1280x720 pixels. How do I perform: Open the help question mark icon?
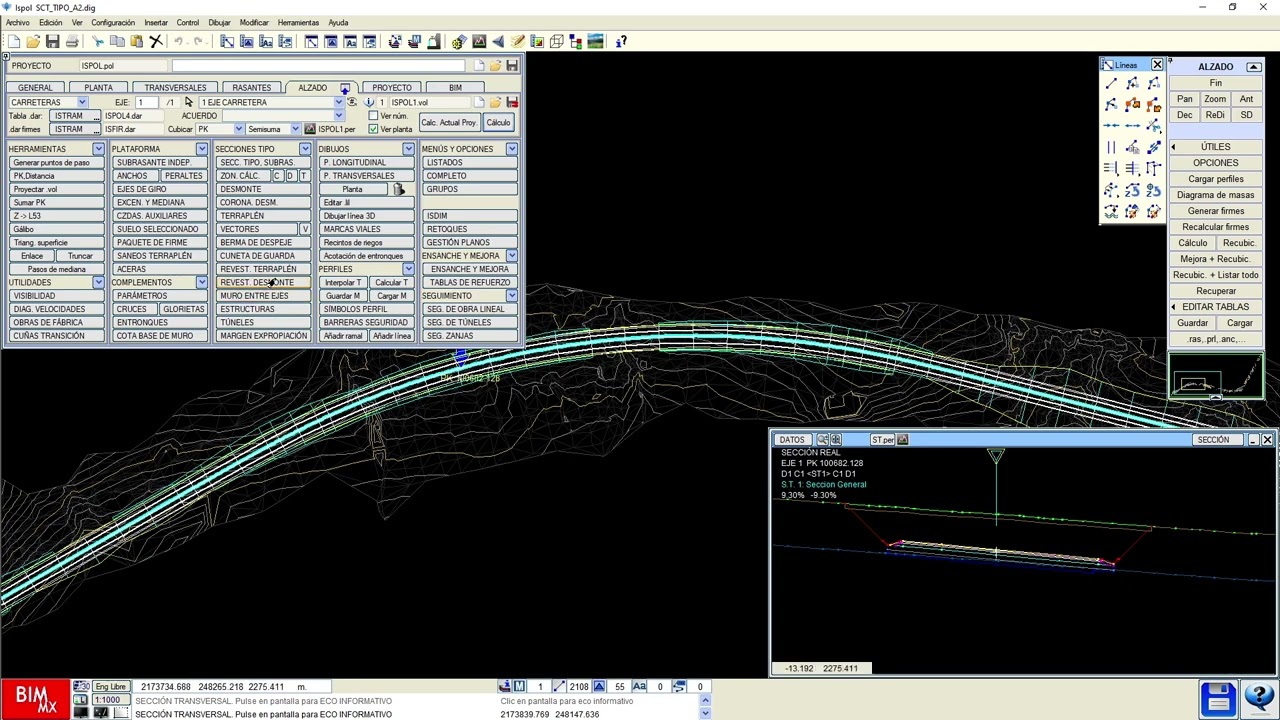point(621,41)
